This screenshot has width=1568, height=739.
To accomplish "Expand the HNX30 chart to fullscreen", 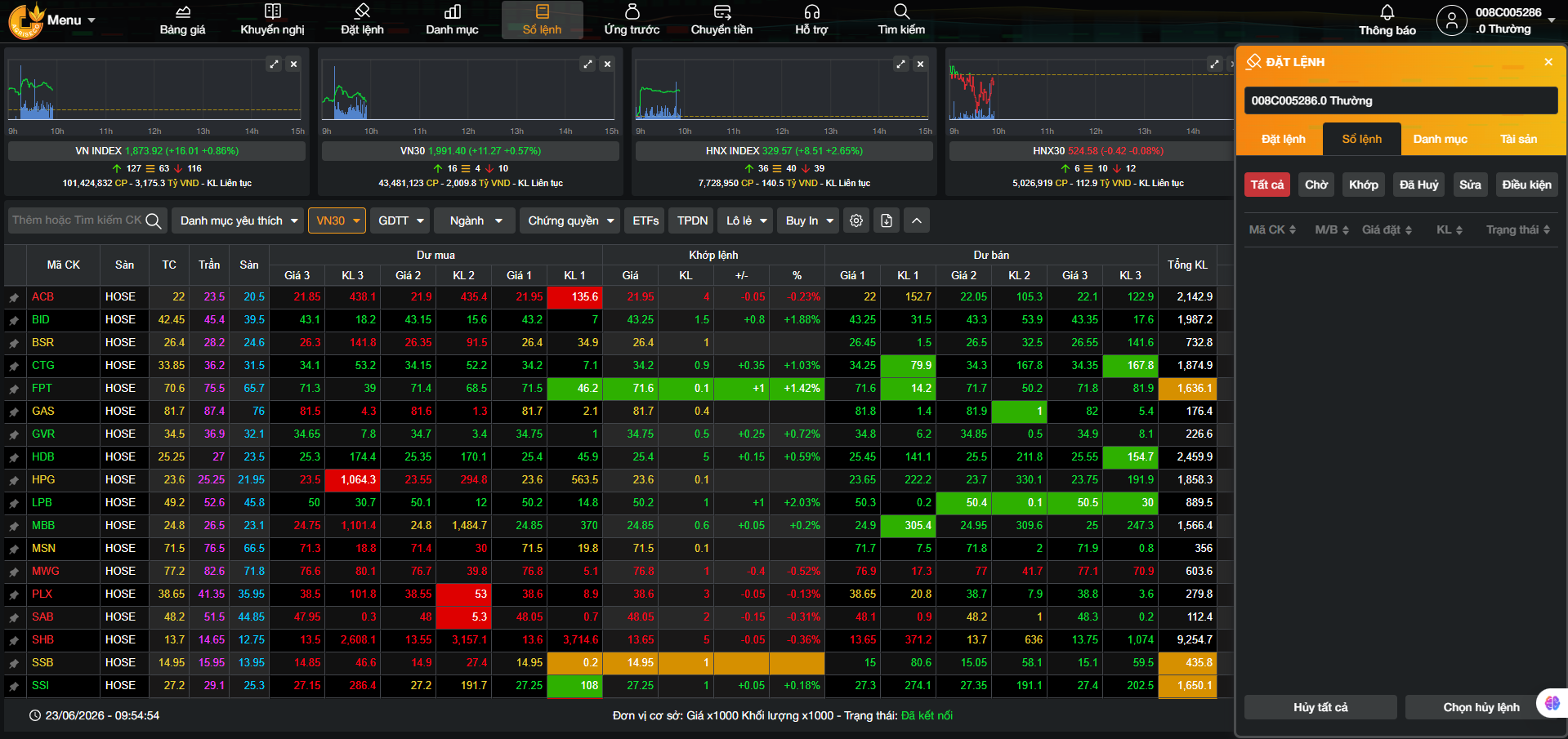I will coord(1214,64).
